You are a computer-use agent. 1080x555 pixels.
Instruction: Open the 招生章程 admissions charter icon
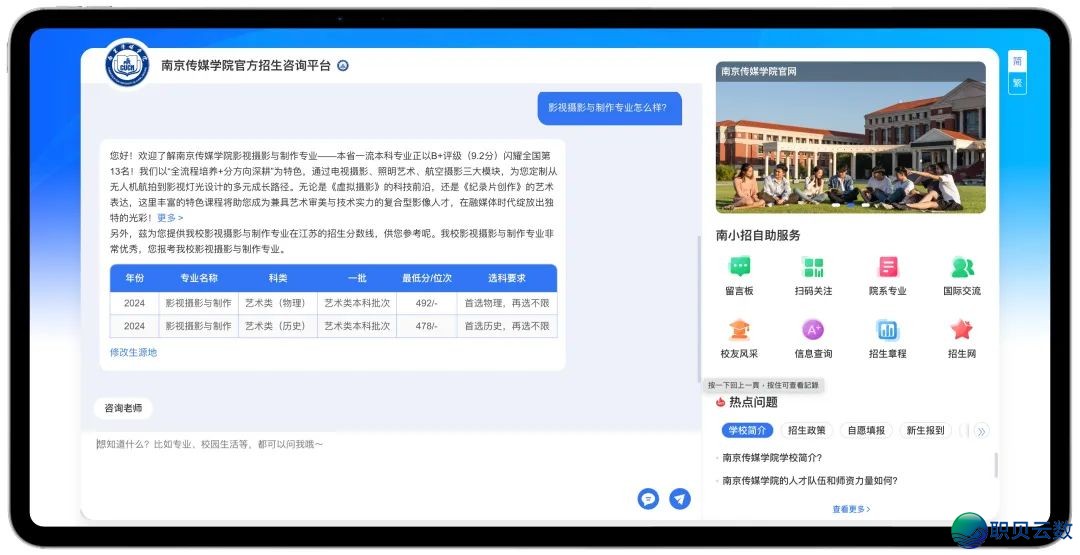(888, 330)
